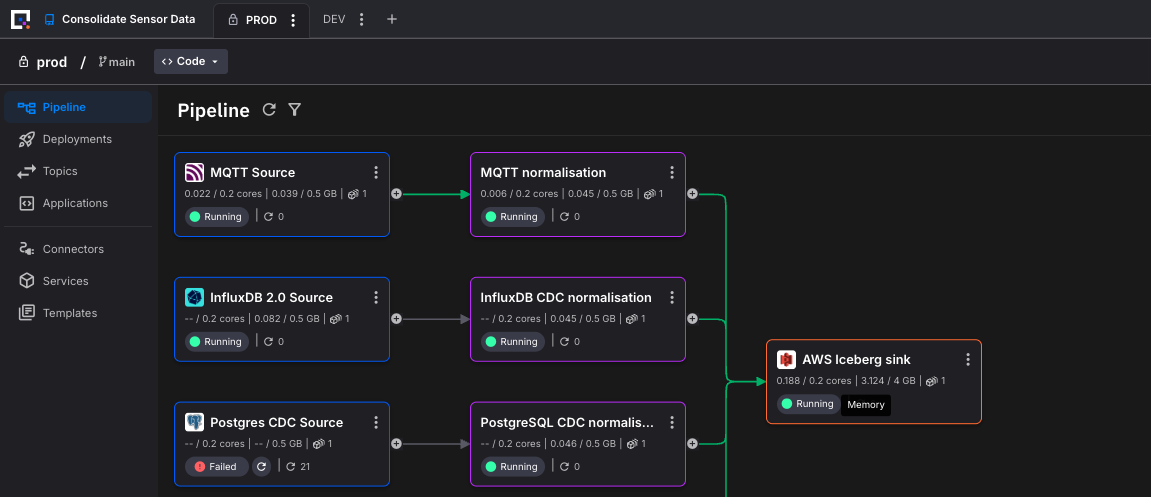The width and height of the screenshot is (1151, 497).
Task: Click the replica count on MQTT Source
Action: click(x=357, y=194)
